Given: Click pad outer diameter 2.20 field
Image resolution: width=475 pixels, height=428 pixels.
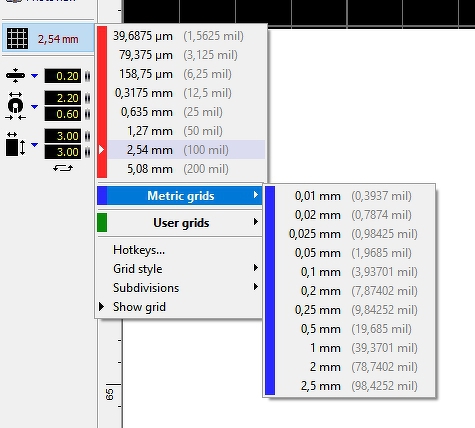Looking at the screenshot, I should [x=63, y=98].
